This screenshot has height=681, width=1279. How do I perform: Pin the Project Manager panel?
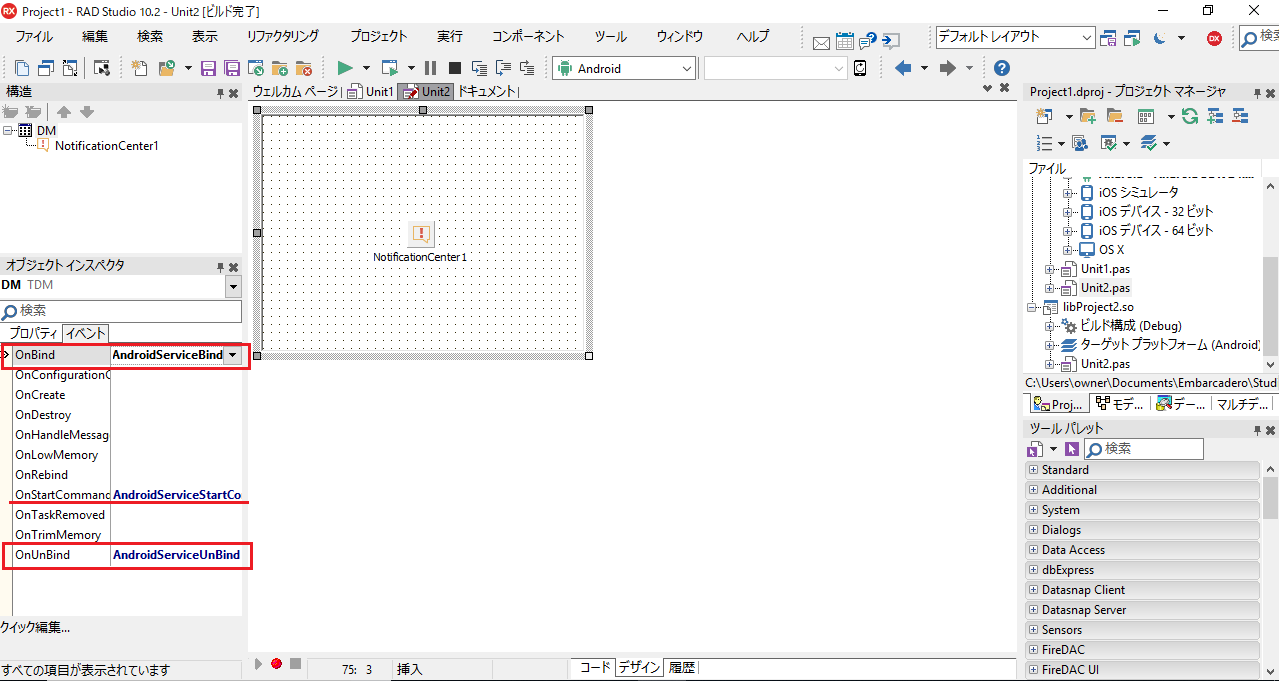tap(1257, 93)
